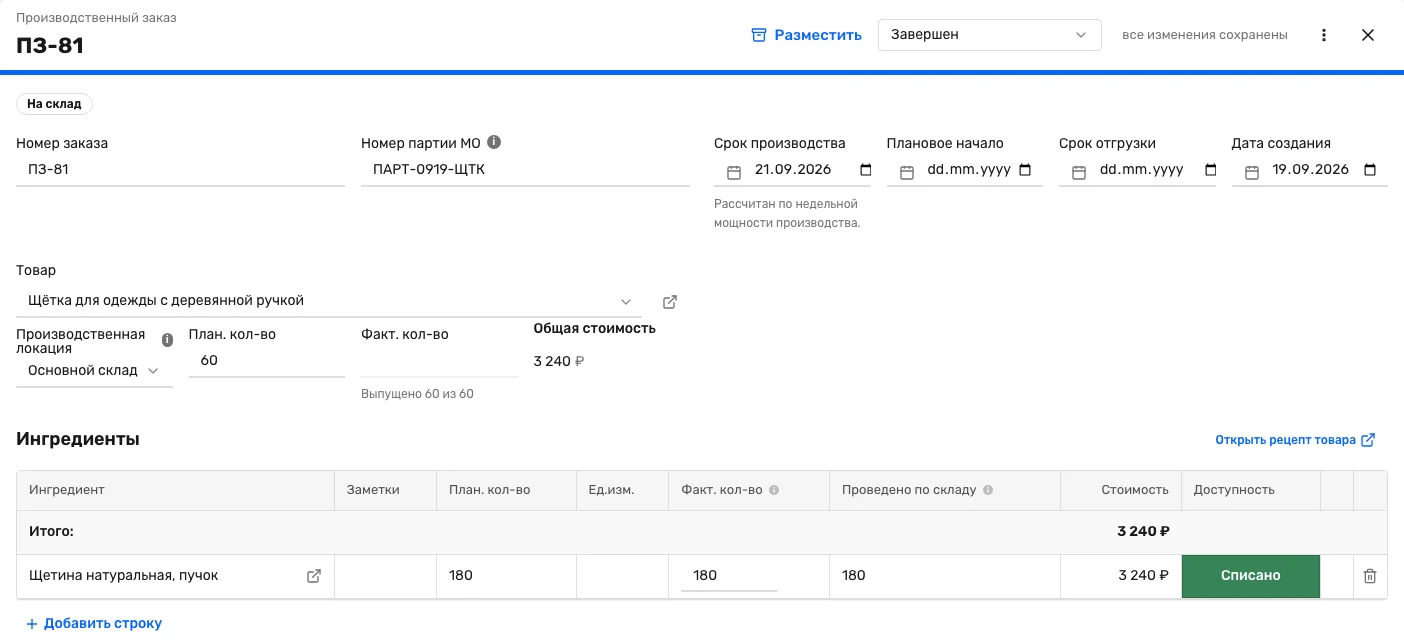
Task: Click the Итого total 3 240 ₽
Action: click(1143, 532)
